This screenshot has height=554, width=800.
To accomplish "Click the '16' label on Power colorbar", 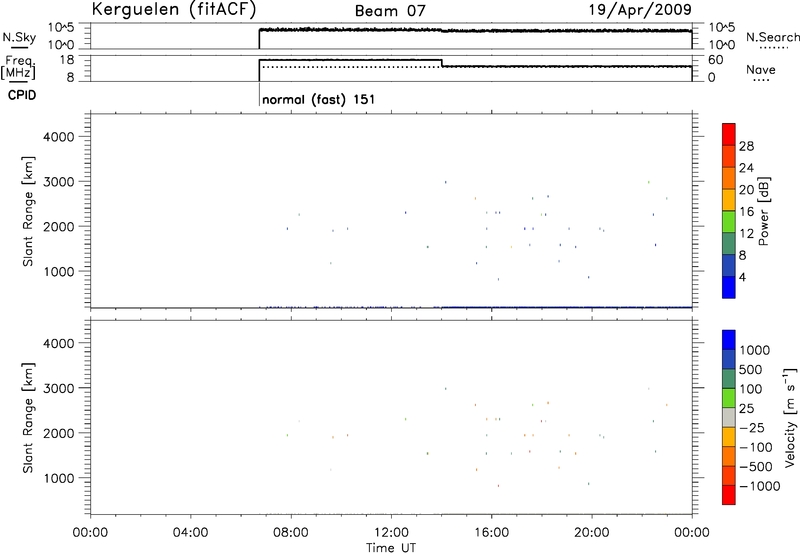I will pyautogui.click(x=746, y=212).
